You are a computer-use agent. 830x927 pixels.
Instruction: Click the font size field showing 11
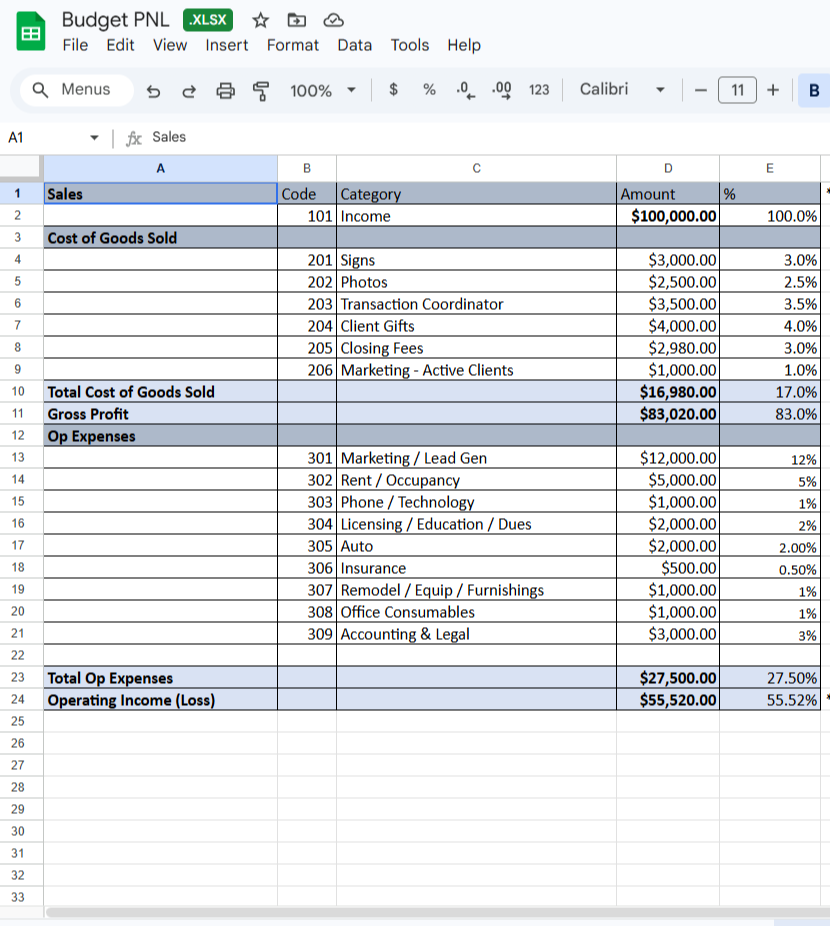pos(737,90)
